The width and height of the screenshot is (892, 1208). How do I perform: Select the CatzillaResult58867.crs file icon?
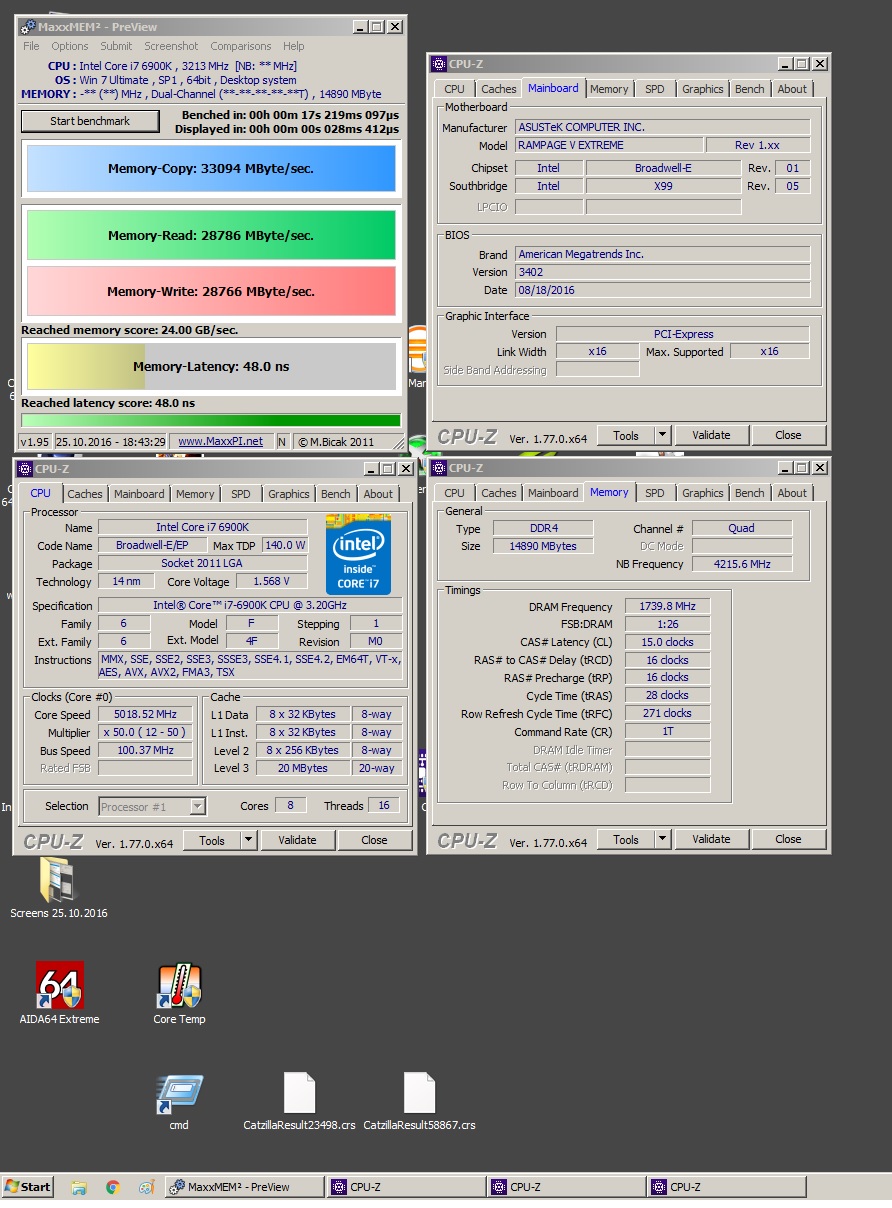pyautogui.click(x=419, y=1093)
